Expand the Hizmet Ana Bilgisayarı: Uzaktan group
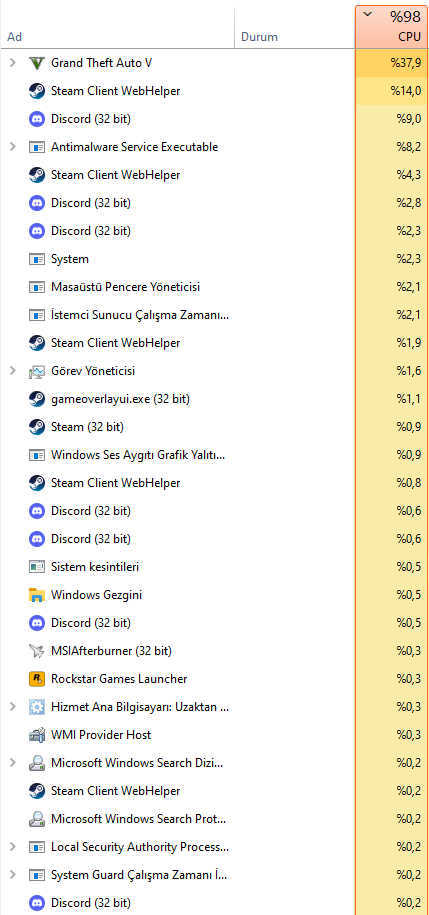429x915 pixels. 13,707
